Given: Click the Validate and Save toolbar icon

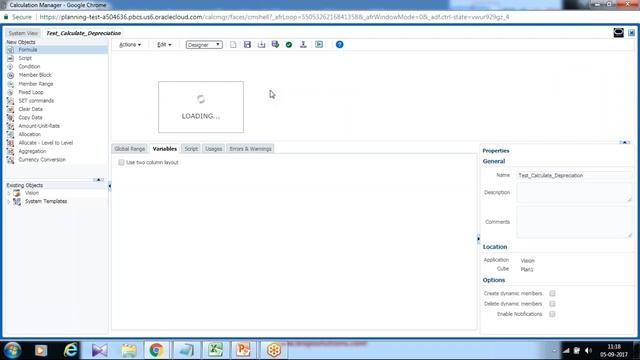Looking at the screenshot, I should click(275, 44).
